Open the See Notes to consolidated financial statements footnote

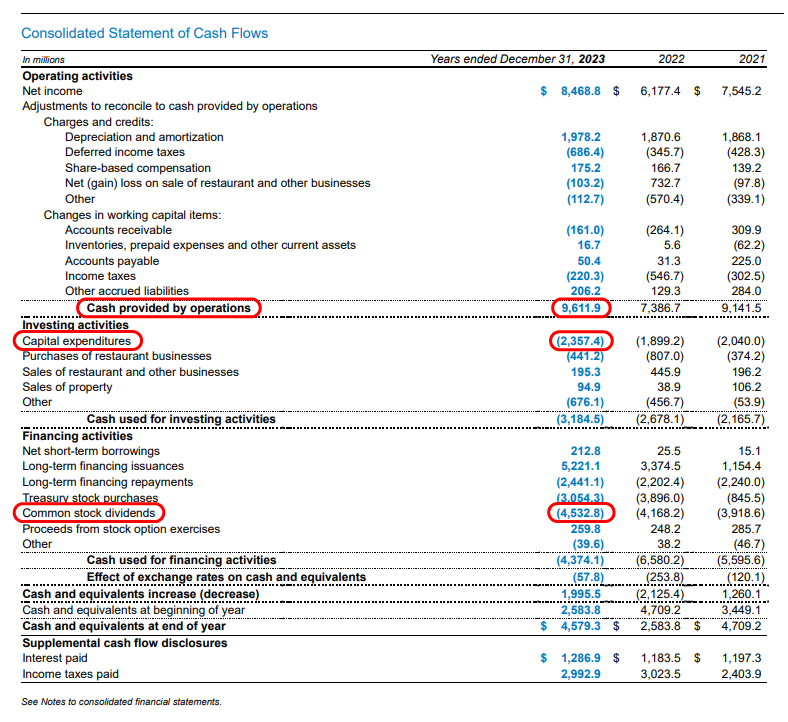click(121, 702)
